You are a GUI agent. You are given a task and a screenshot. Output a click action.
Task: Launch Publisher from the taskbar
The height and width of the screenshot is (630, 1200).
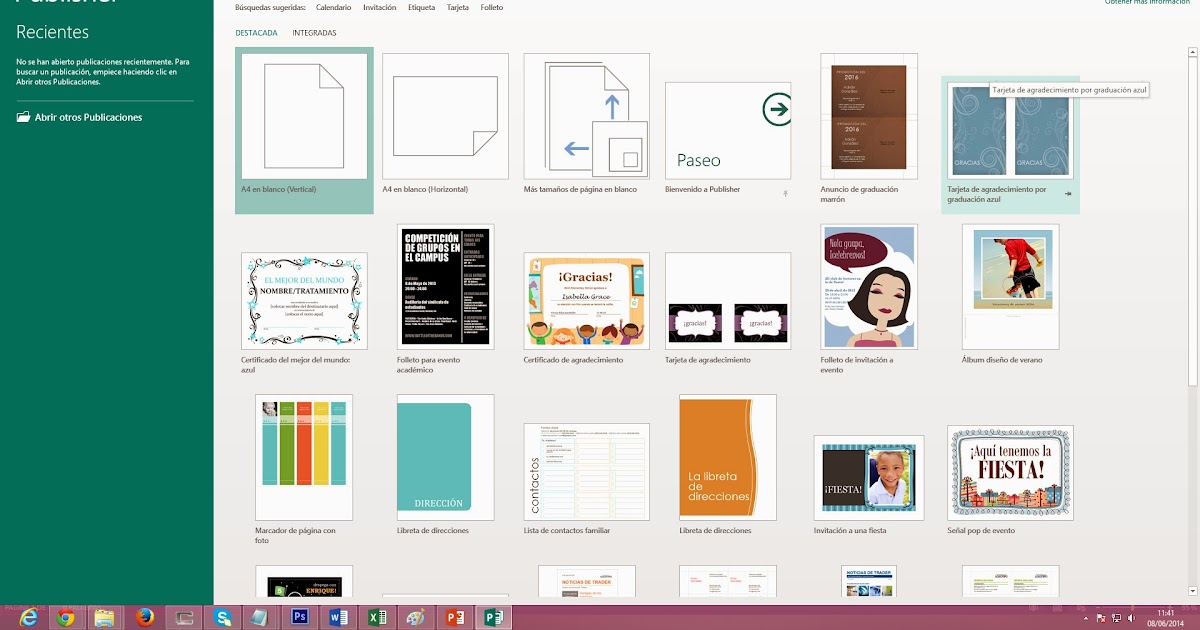[494, 617]
